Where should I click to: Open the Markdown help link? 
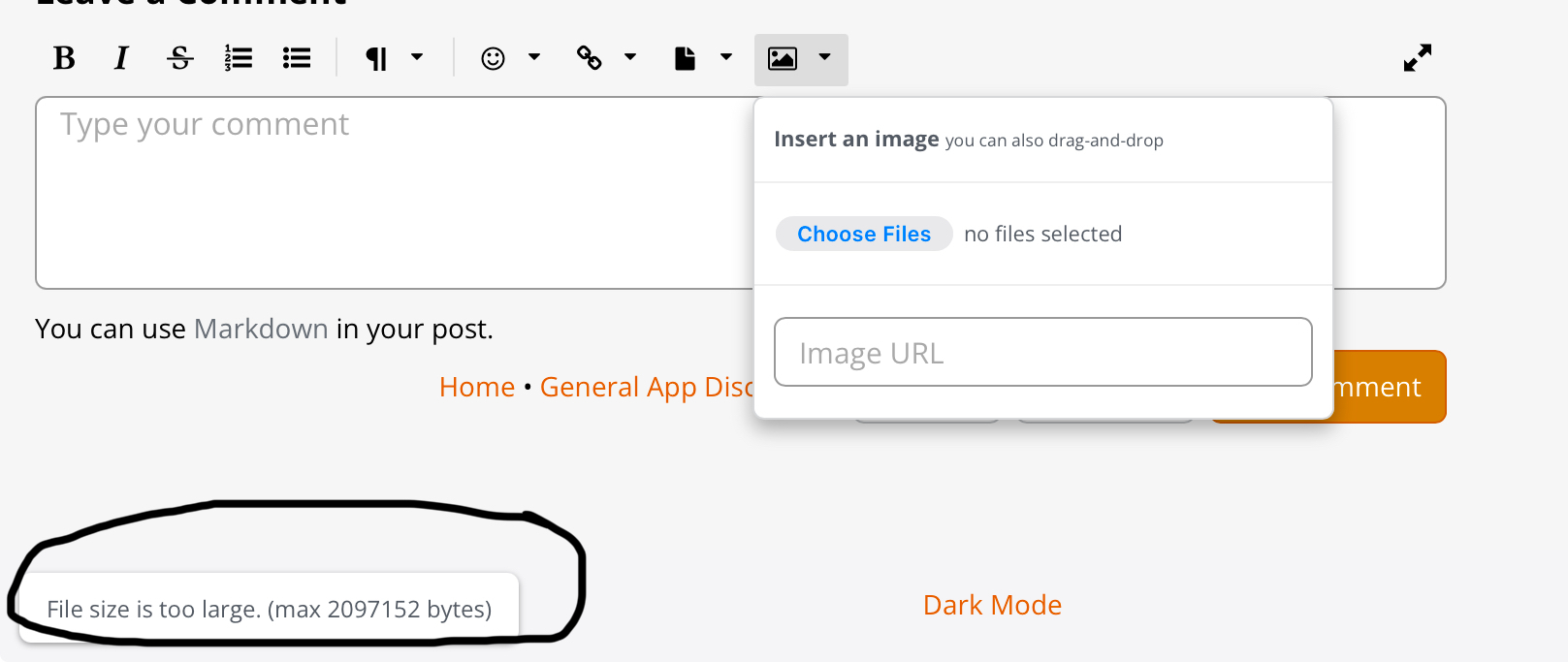pos(261,330)
